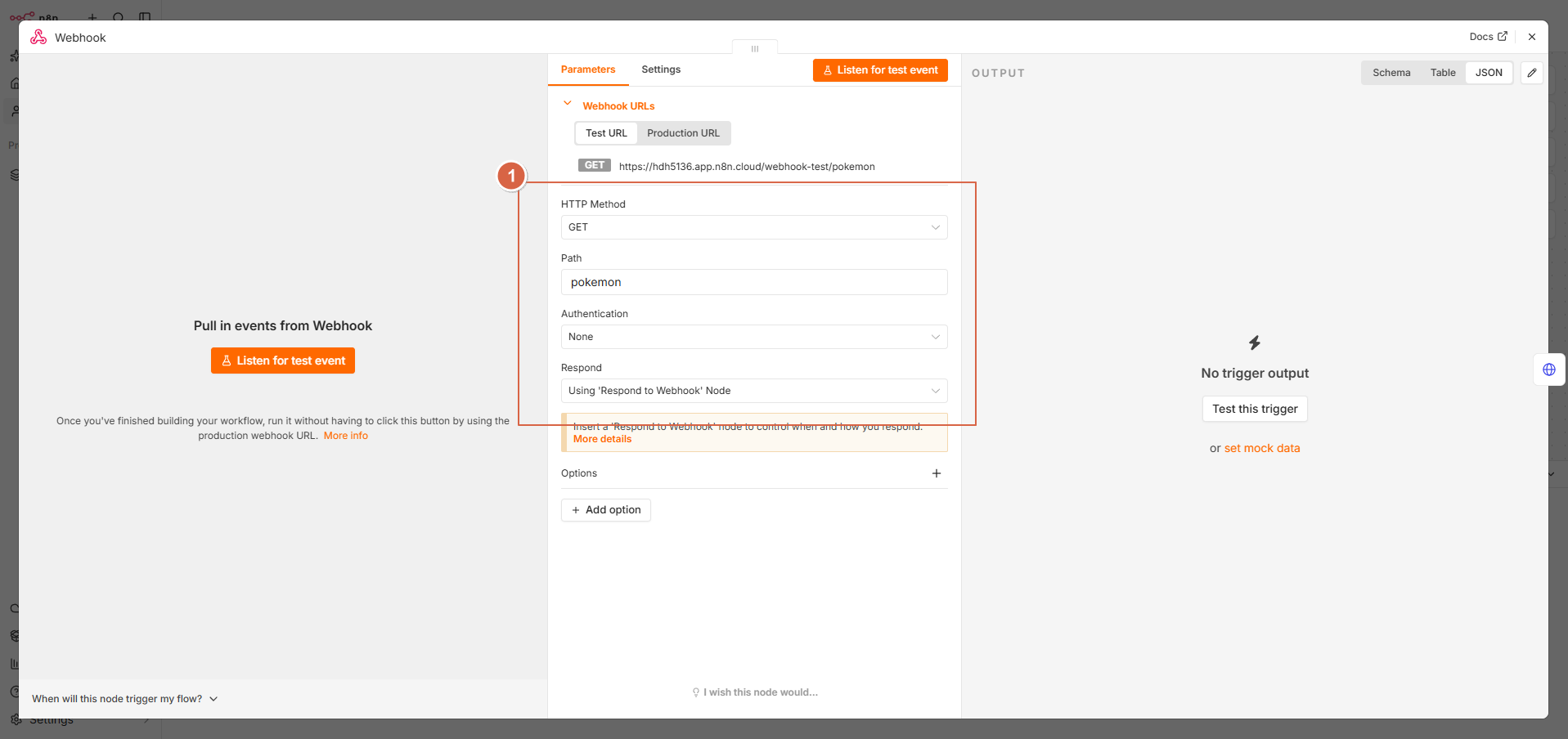Image resolution: width=1568 pixels, height=739 pixels.
Task: Open the Authentication dropdown
Action: point(754,337)
